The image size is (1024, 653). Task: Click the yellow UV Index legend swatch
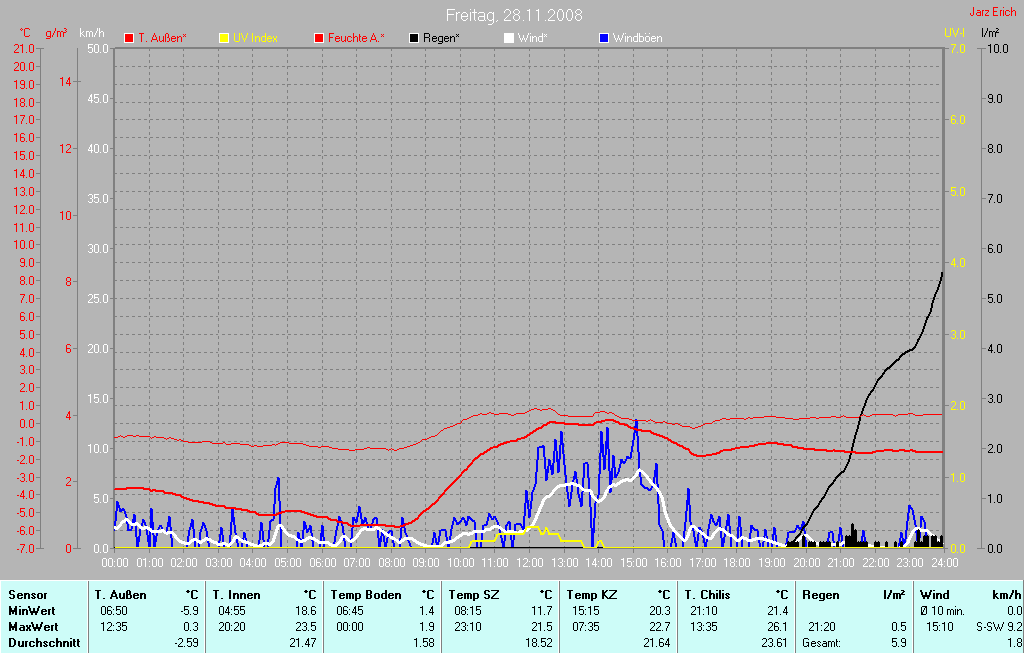224,39
